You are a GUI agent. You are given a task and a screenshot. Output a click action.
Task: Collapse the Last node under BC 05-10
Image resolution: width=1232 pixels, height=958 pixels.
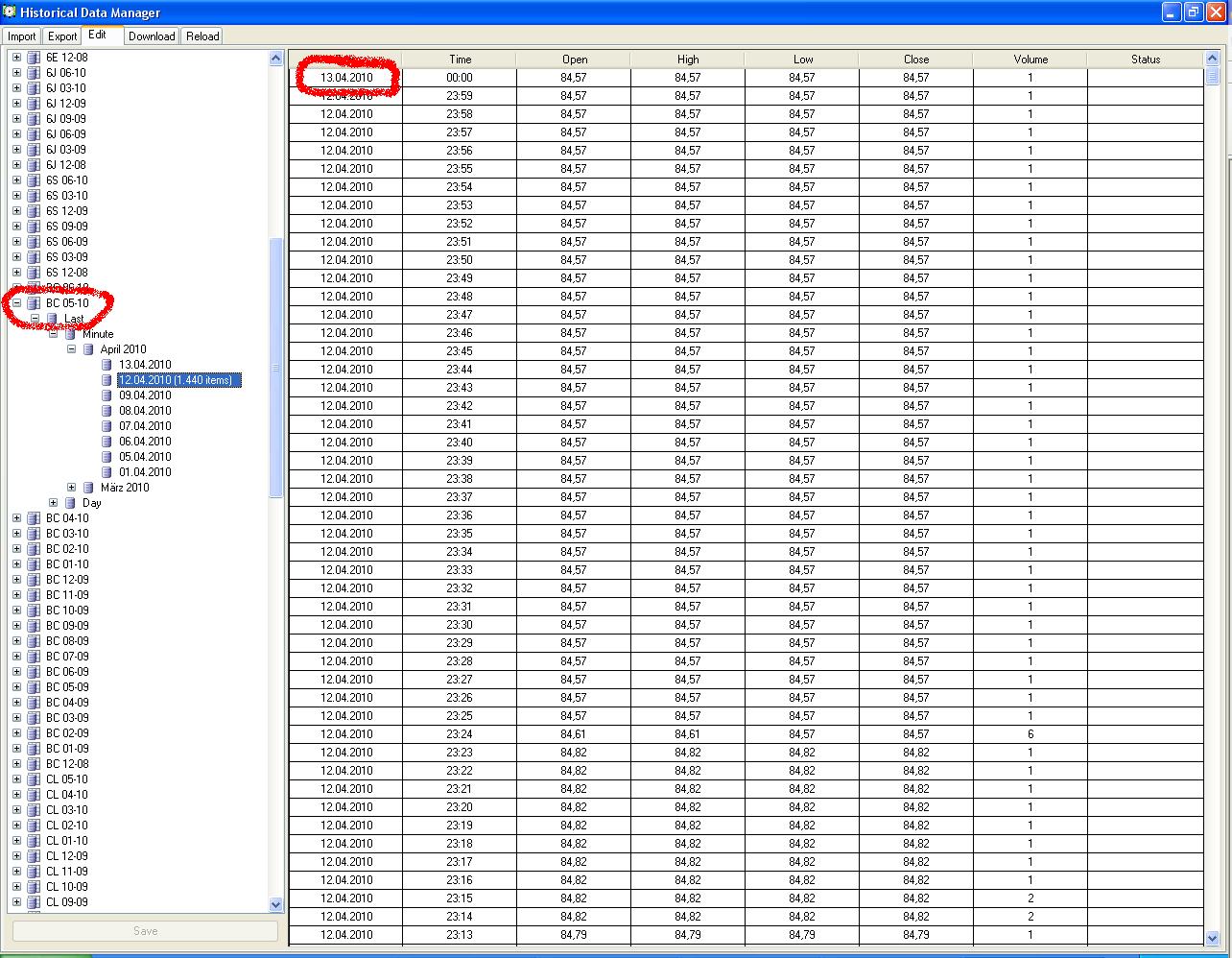tap(35, 319)
